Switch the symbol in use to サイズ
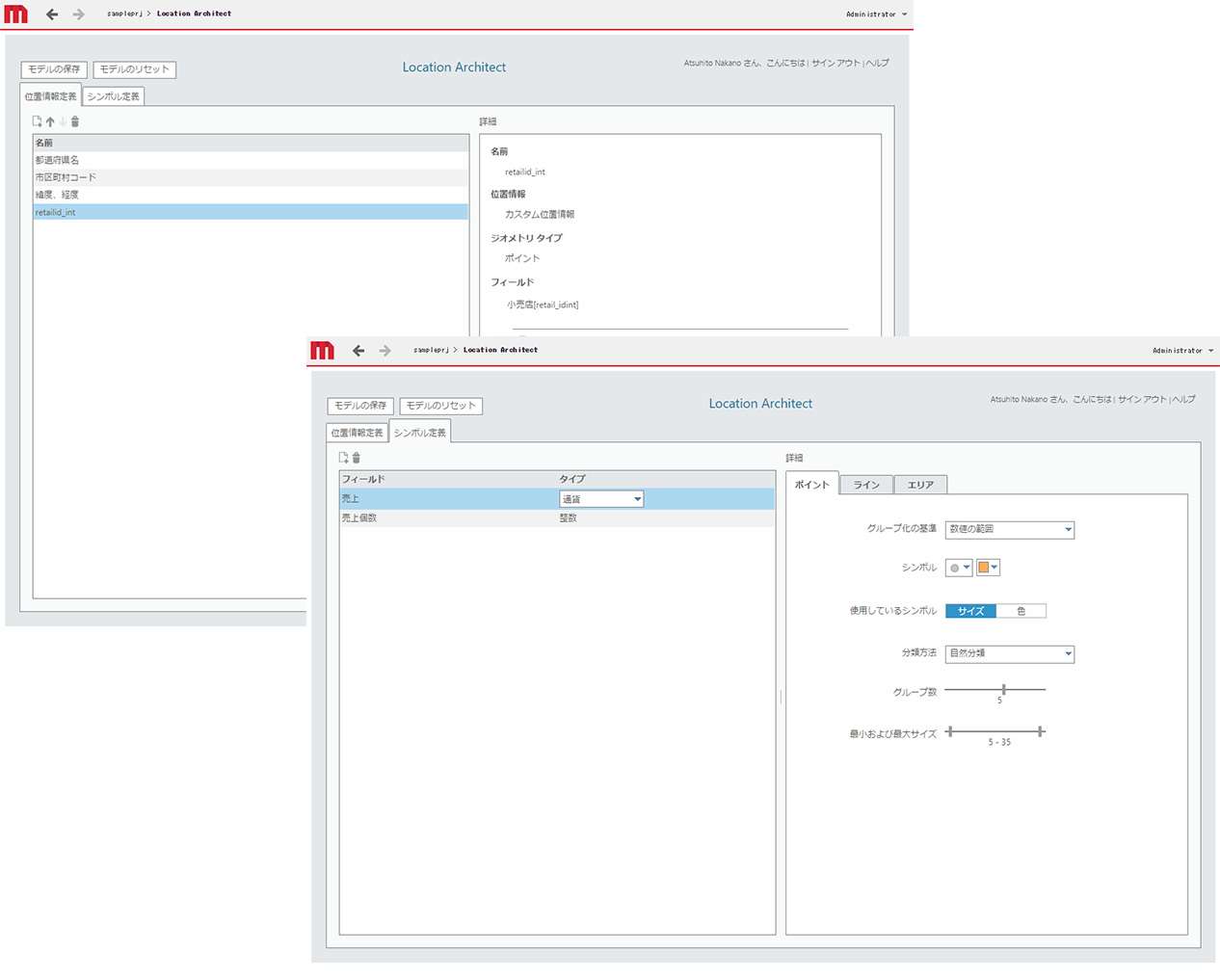The image size is (1220, 980). coord(970,611)
